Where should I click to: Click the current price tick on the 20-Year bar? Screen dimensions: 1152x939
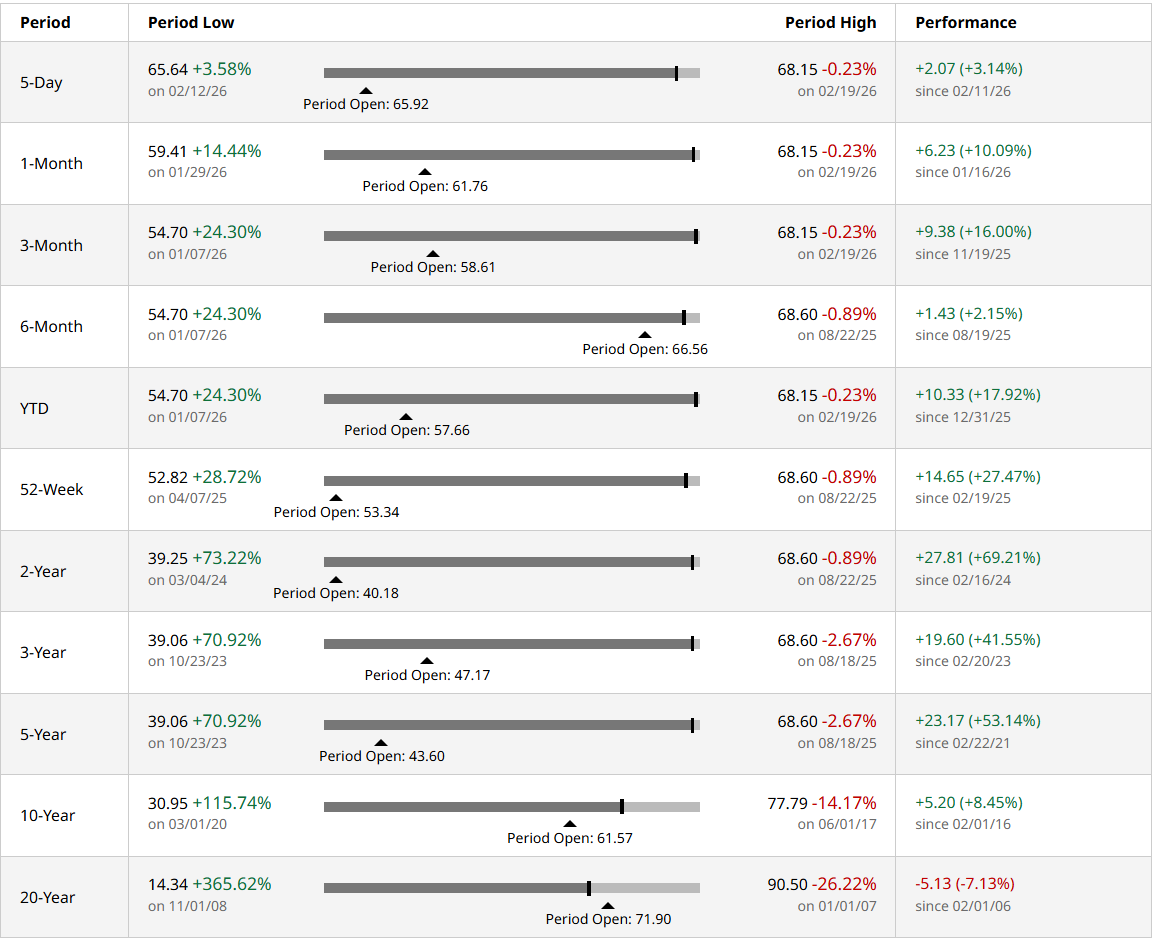pos(589,888)
